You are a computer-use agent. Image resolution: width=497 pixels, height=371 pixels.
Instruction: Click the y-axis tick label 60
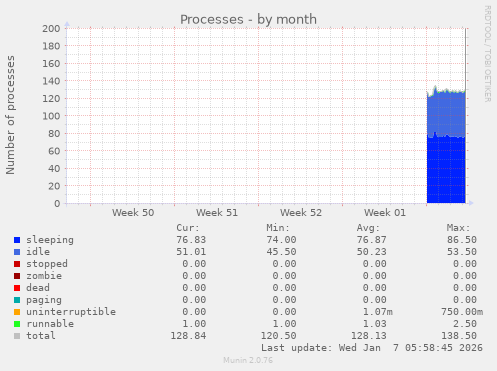(x=54, y=151)
